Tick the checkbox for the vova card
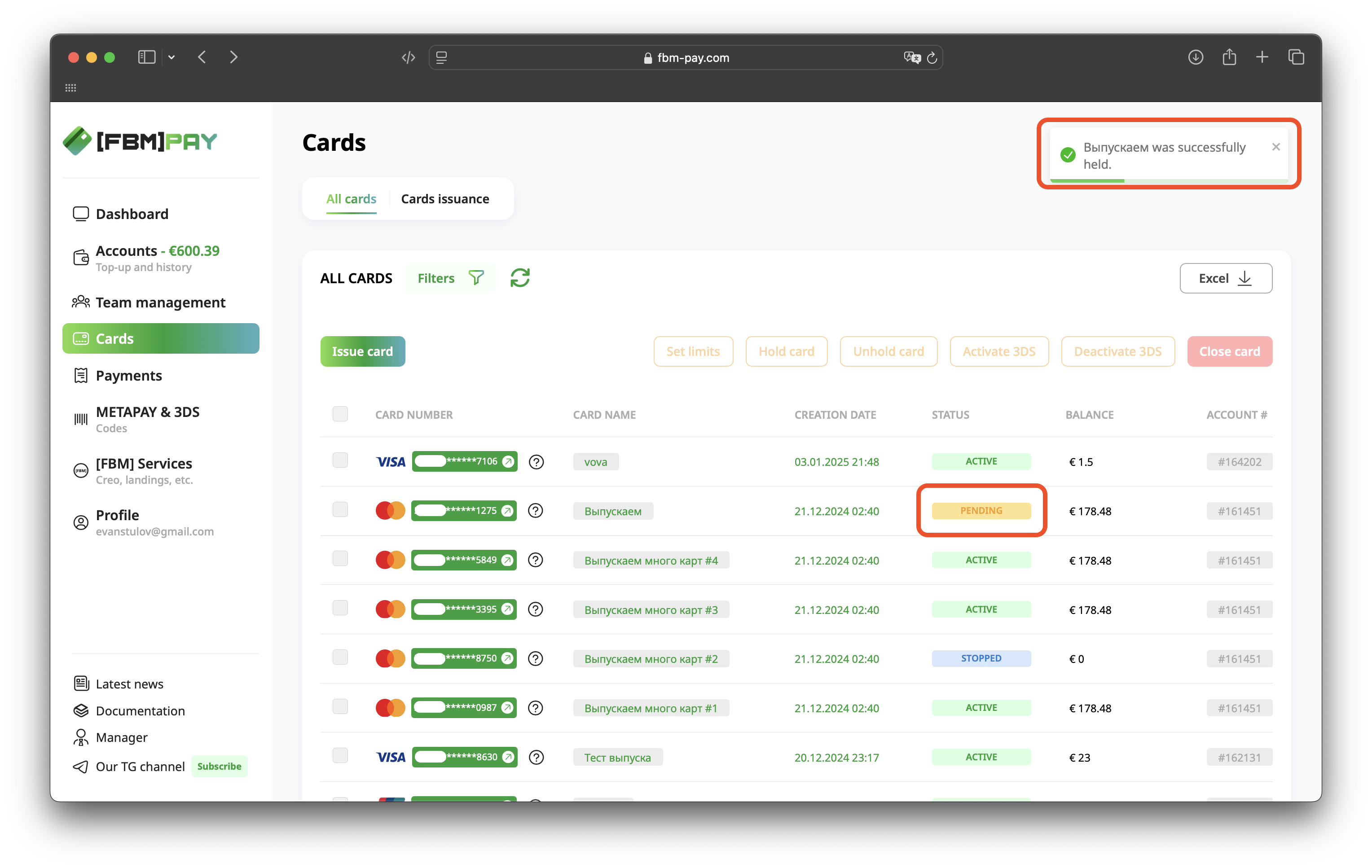Image resolution: width=1372 pixels, height=868 pixels. click(x=340, y=460)
